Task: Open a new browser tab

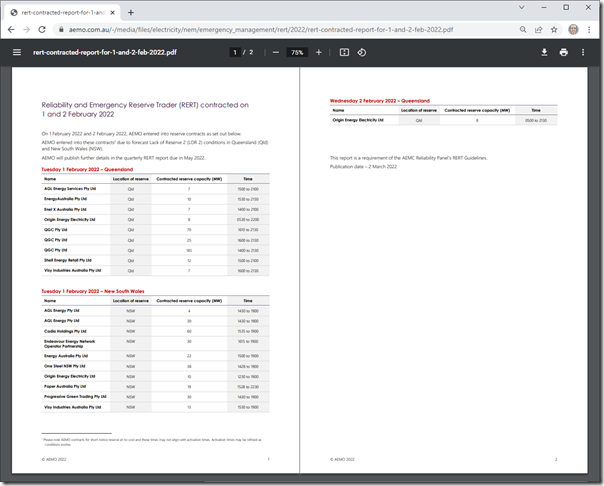Action: tap(131, 13)
